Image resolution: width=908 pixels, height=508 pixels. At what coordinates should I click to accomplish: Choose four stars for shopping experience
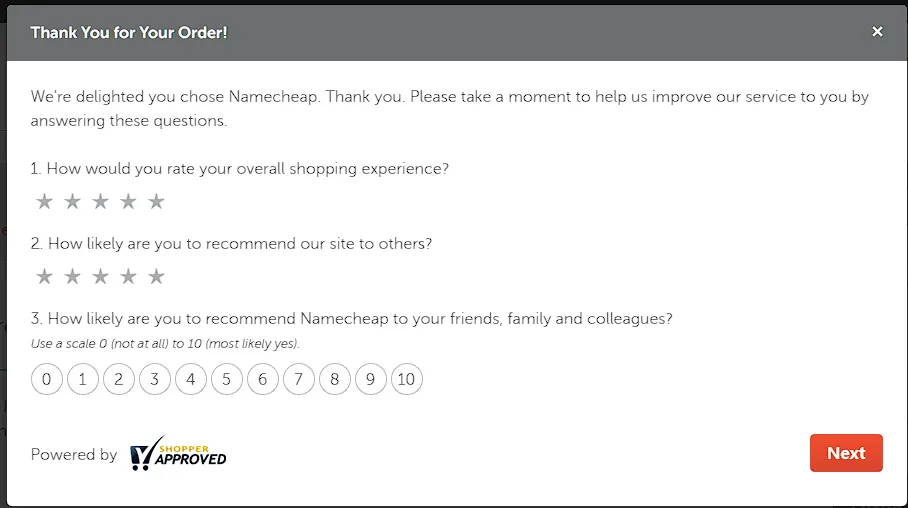[x=128, y=202]
